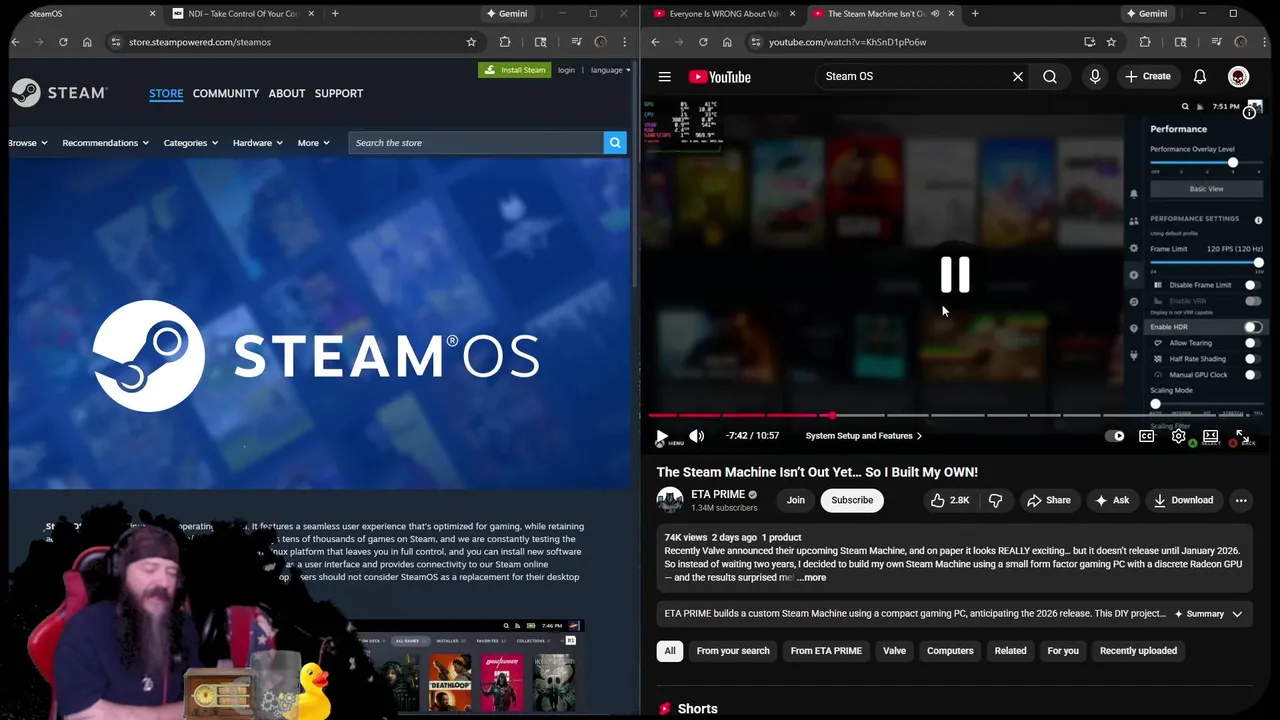Open more actions three-dot menu
Image resolution: width=1280 pixels, height=720 pixels.
pos(1241,500)
